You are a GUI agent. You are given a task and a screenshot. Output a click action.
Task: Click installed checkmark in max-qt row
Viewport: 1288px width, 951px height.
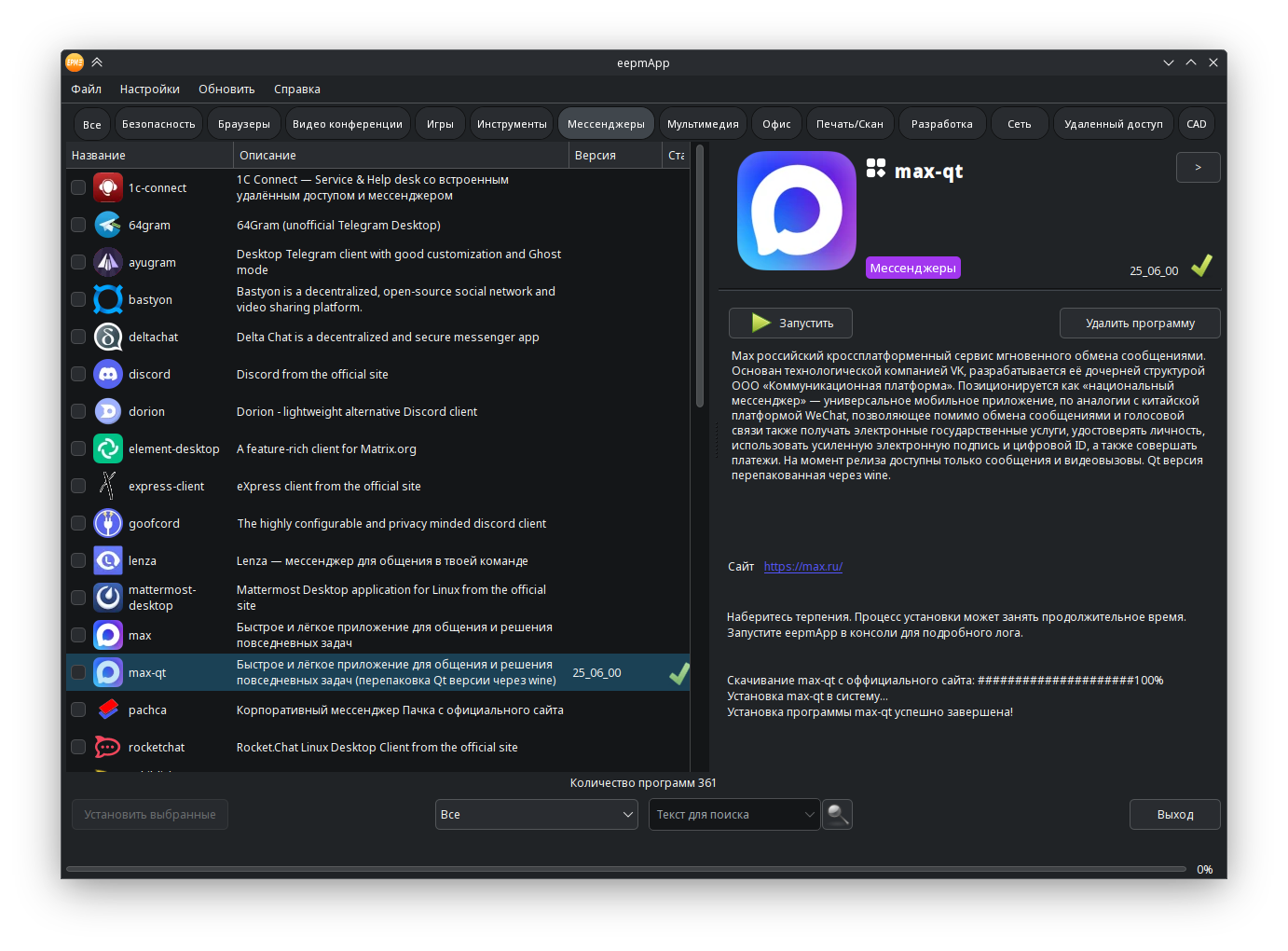(x=679, y=672)
